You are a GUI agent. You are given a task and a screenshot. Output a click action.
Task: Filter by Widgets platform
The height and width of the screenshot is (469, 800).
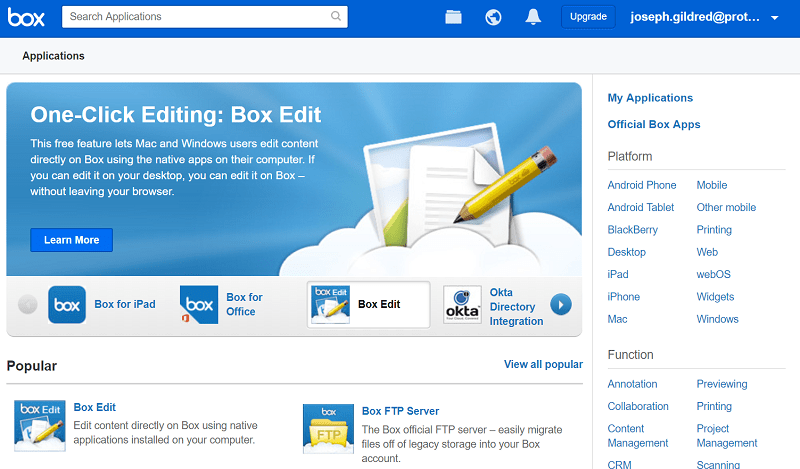click(715, 297)
